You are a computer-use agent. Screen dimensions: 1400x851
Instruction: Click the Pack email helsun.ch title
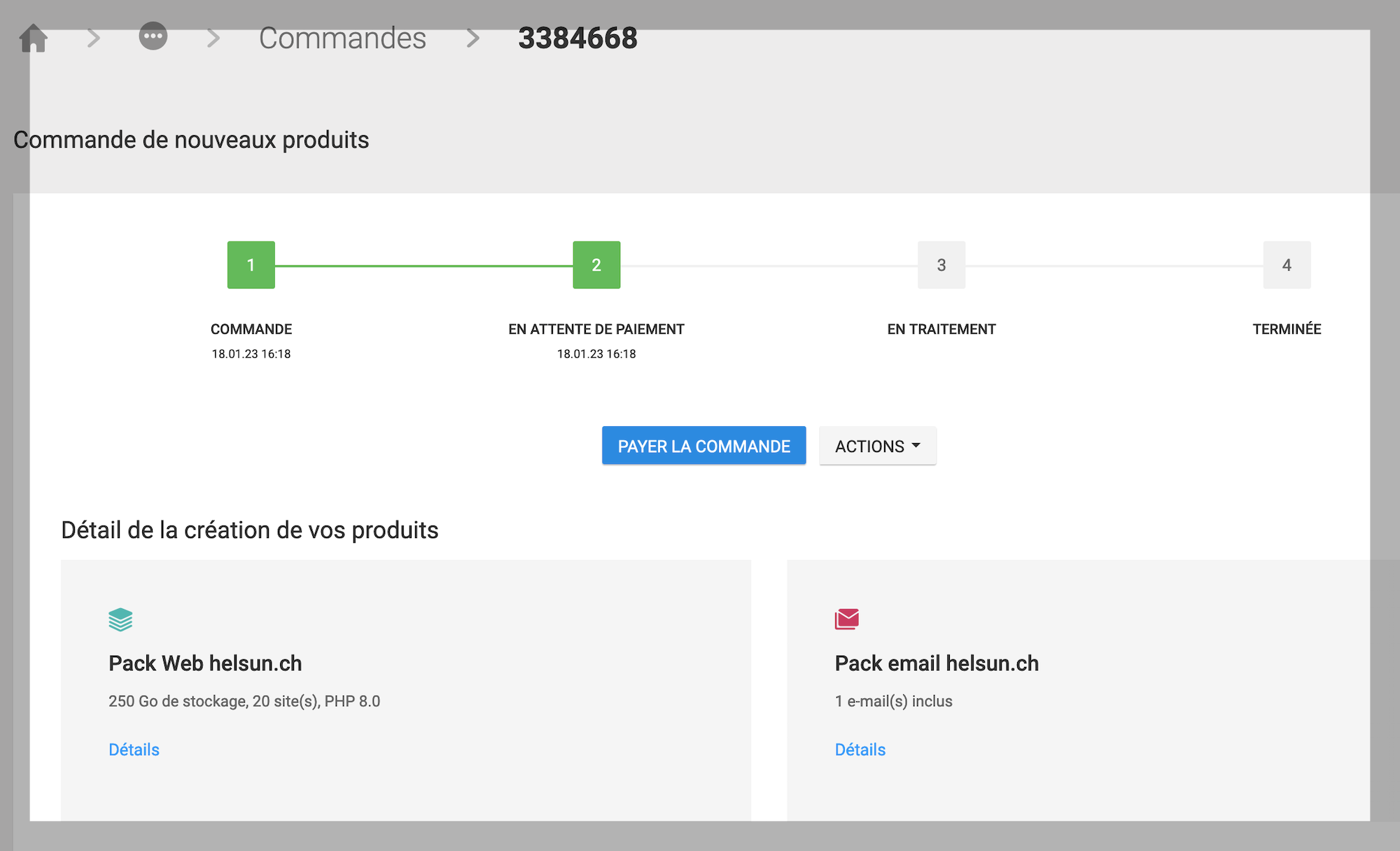[936, 663]
